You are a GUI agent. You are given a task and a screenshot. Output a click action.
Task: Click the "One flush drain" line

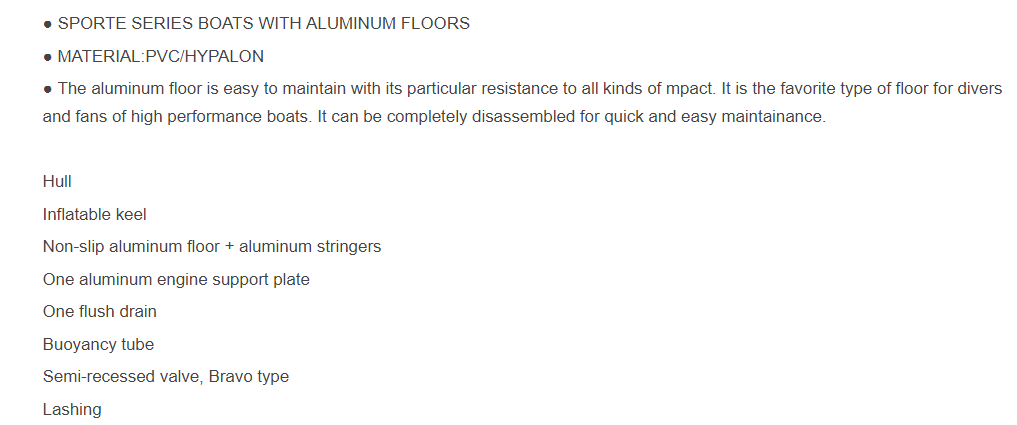(100, 311)
